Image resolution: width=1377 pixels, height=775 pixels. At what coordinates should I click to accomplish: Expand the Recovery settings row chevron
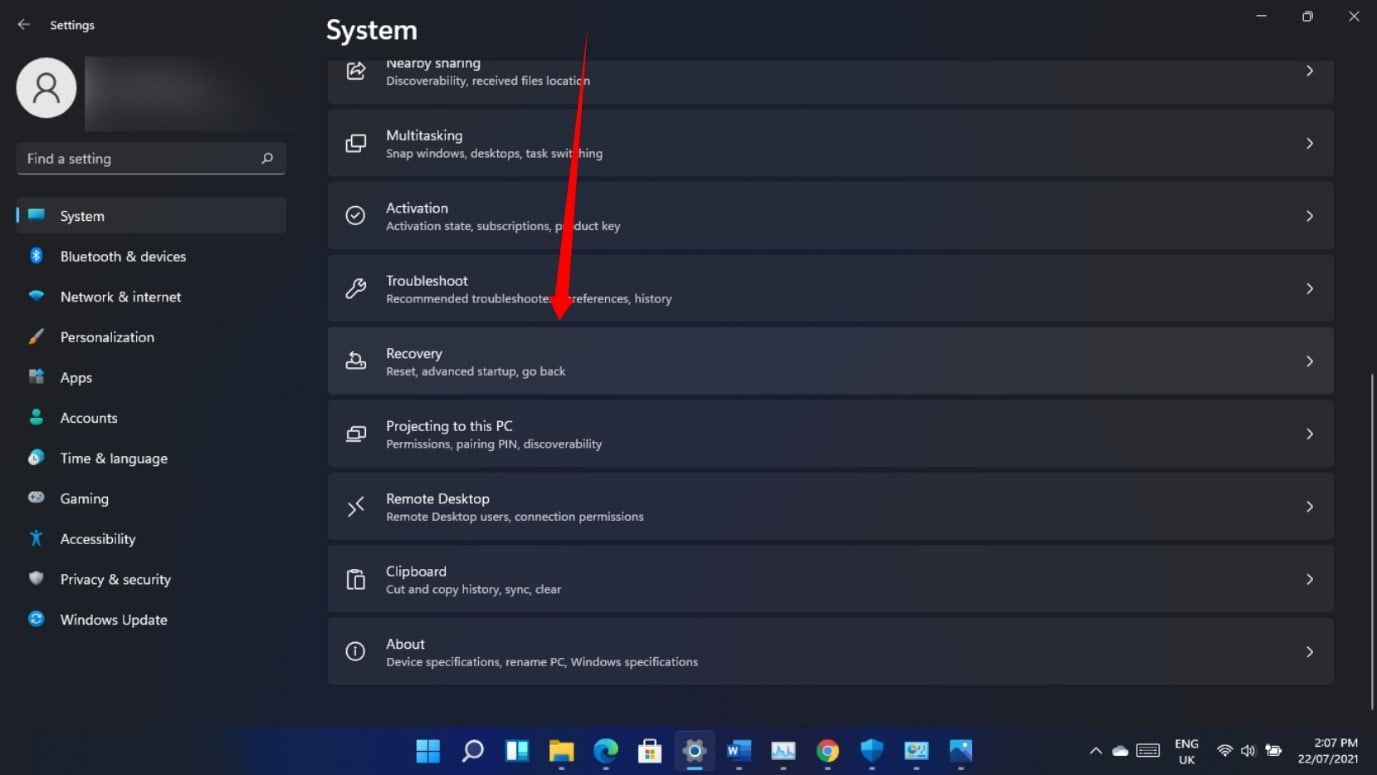(1309, 361)
